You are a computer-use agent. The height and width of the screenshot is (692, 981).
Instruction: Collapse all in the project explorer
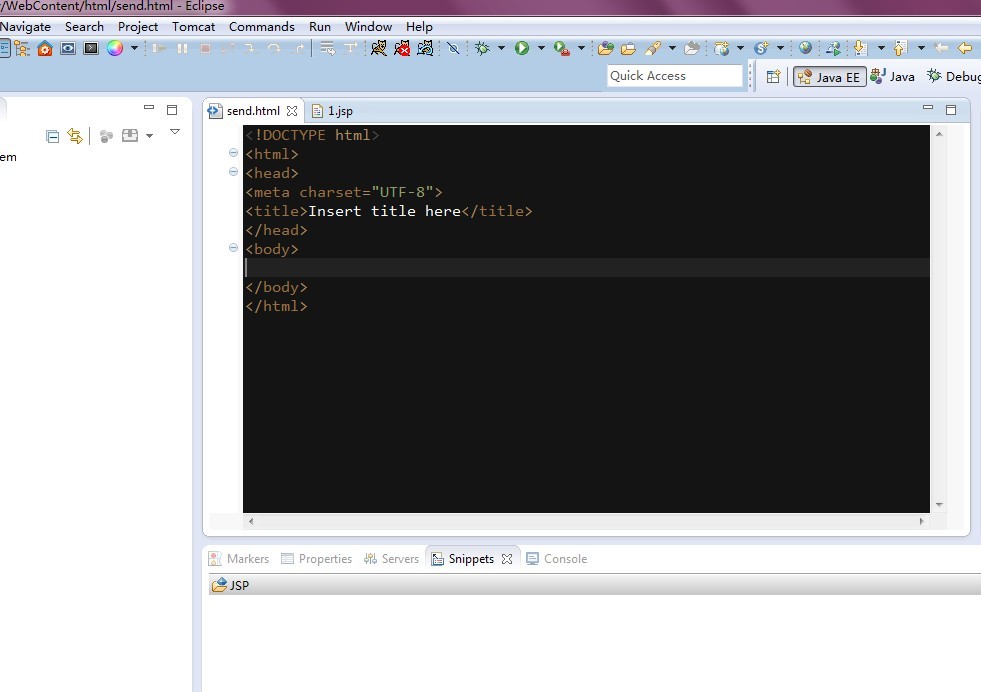tap(53, 136)
